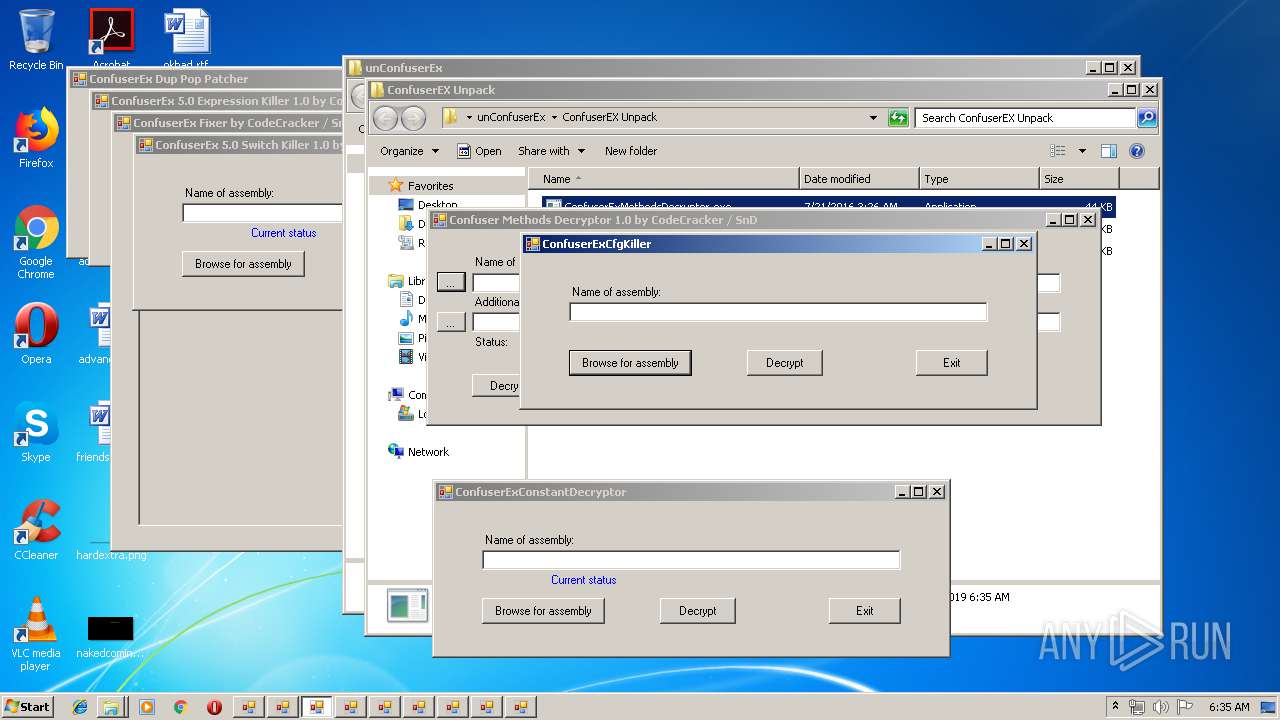Click Decrypt in ConfuserExCfgKiller
Image resolution: width=1280 pixels, height=720 pixels.
785,363
